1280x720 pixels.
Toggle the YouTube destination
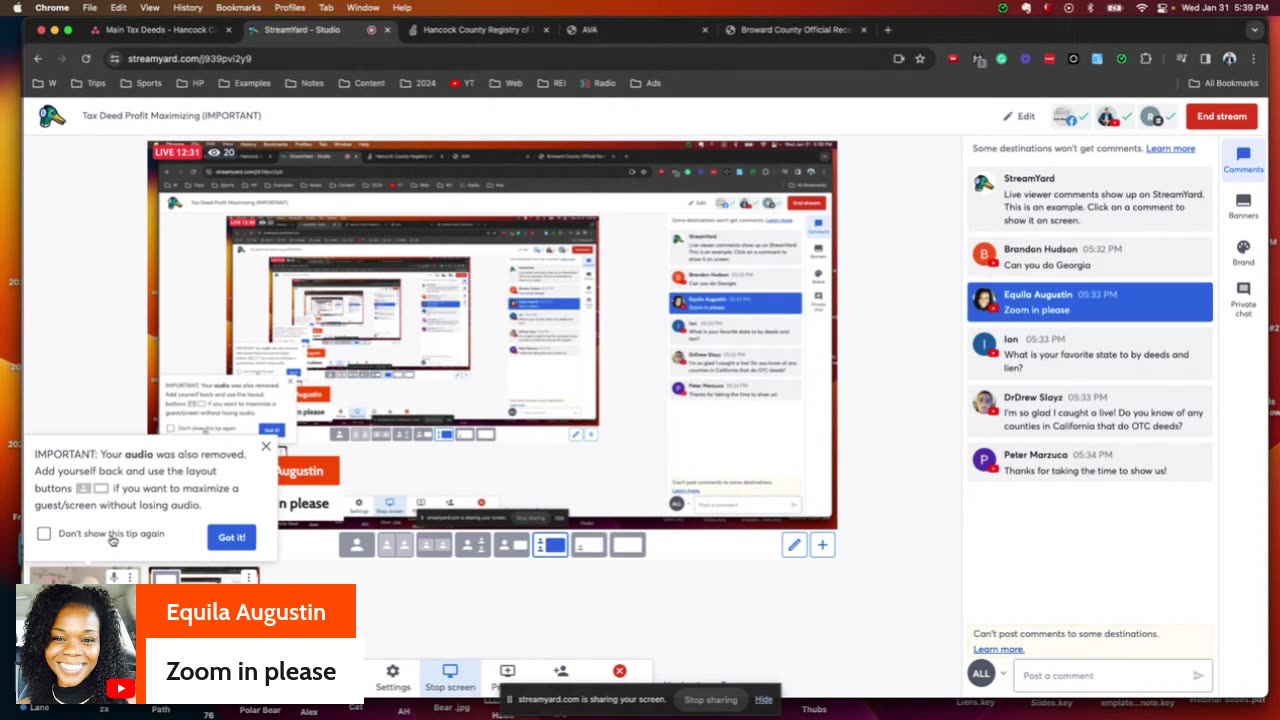(x=1112, y=117)
